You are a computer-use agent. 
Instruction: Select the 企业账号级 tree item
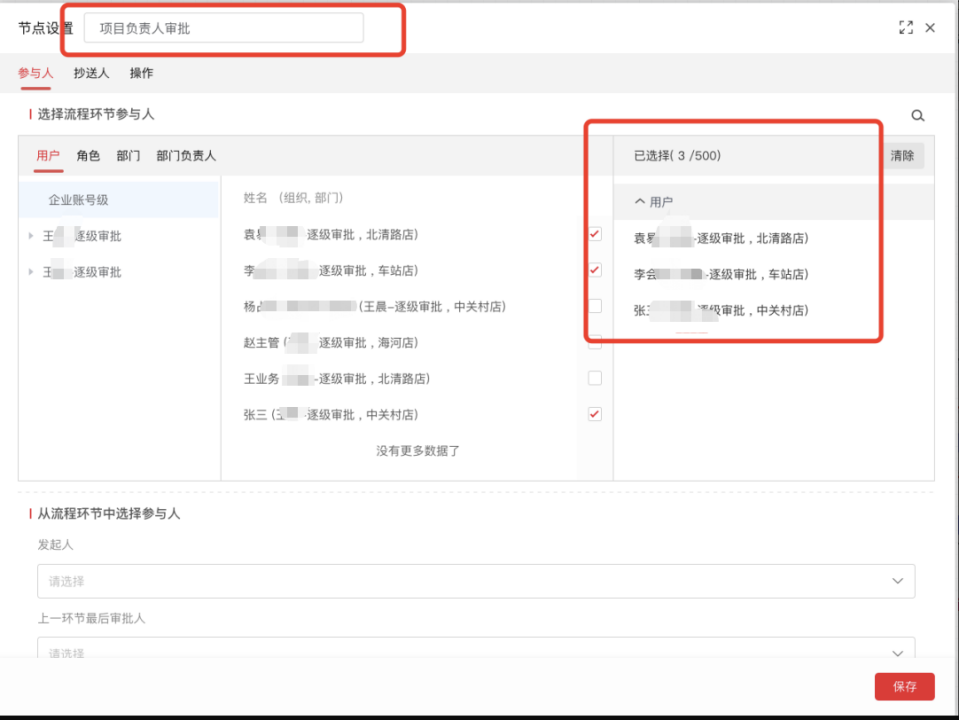coord(119,199)
